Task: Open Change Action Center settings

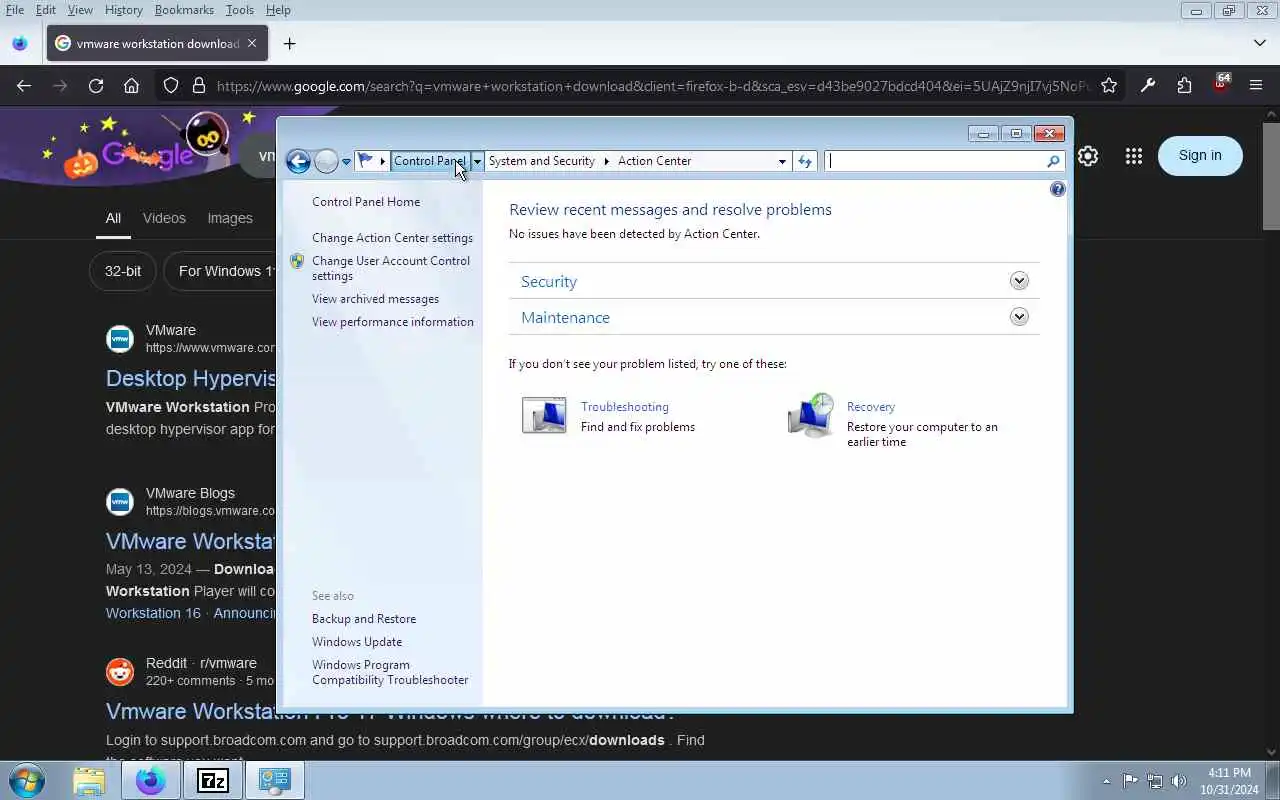Action: click(392, 238)
